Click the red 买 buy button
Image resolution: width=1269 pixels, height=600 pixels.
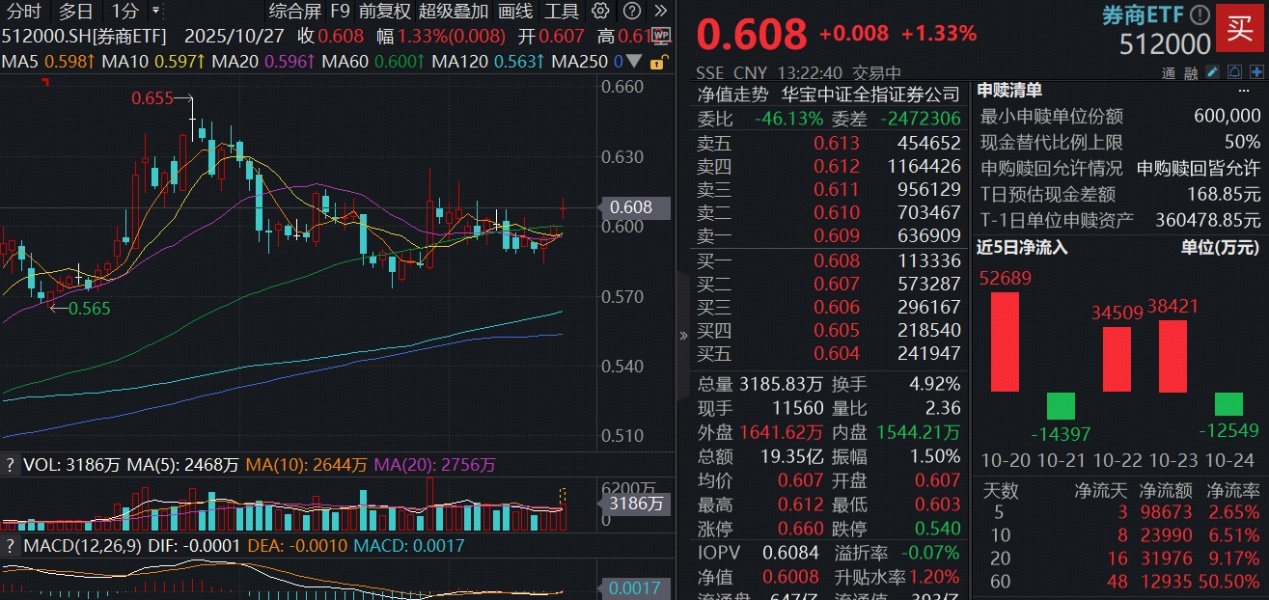click(x=1241, y=29)
